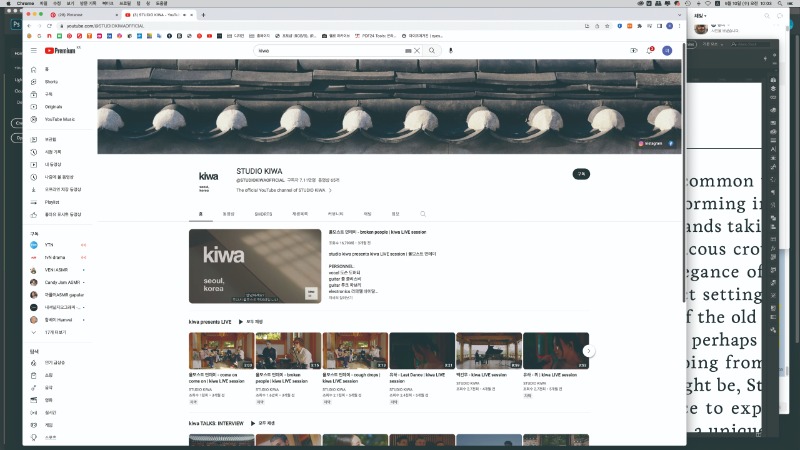Open the macOS Spotlight search icon
This screenshot has width=800, height=450.
pyautogui.click(x=779, y=3)
